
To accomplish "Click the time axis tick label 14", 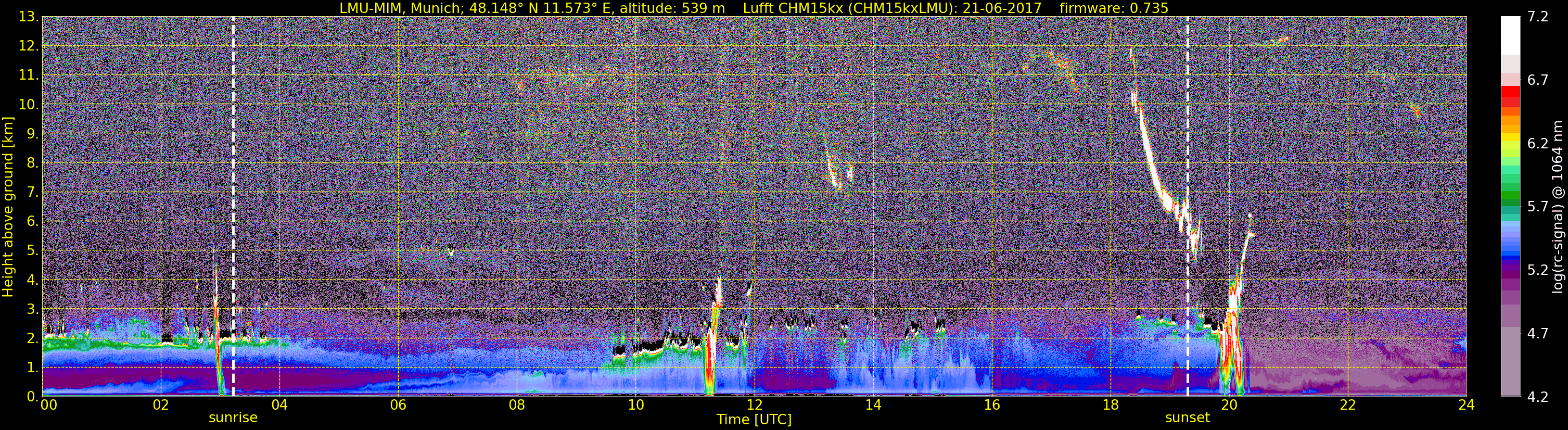I will tap(873, 405).
